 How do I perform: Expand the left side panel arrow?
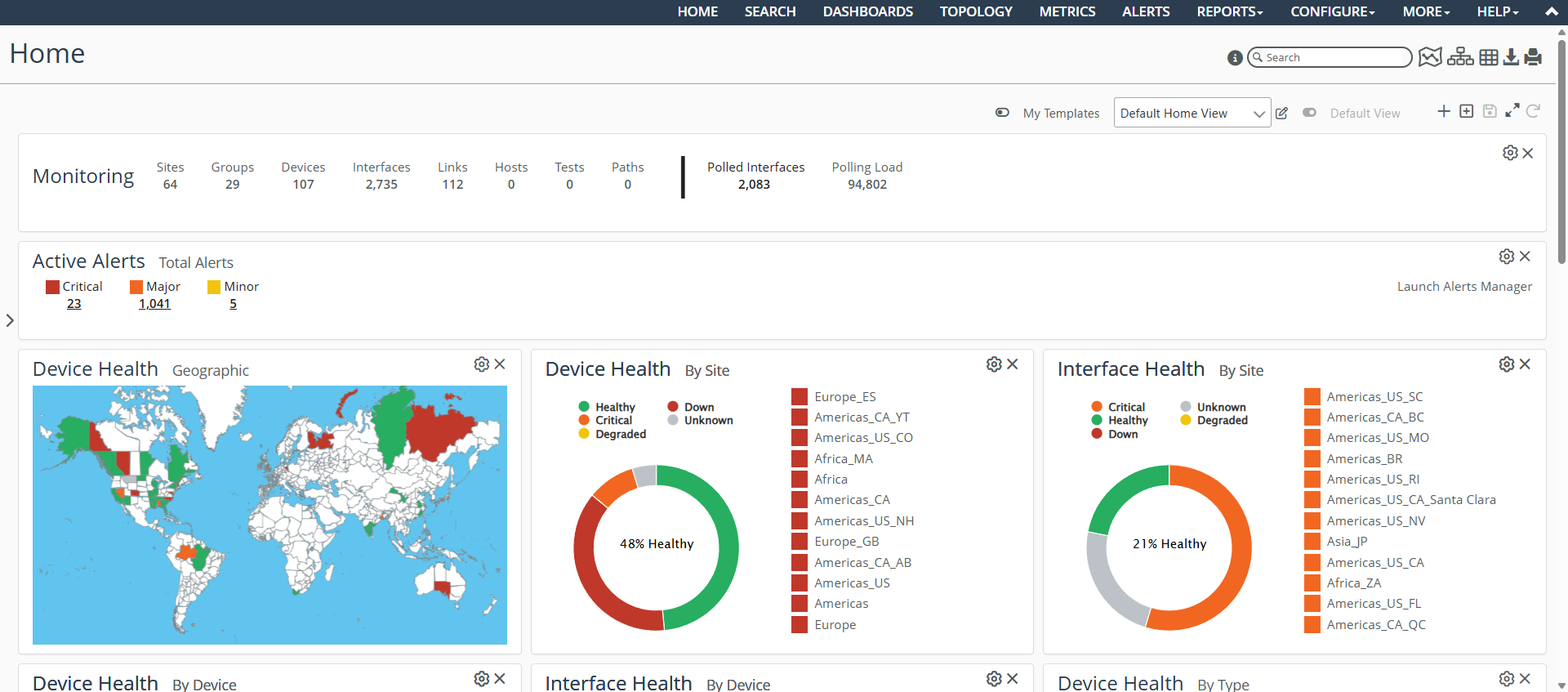tap(10, 320)
